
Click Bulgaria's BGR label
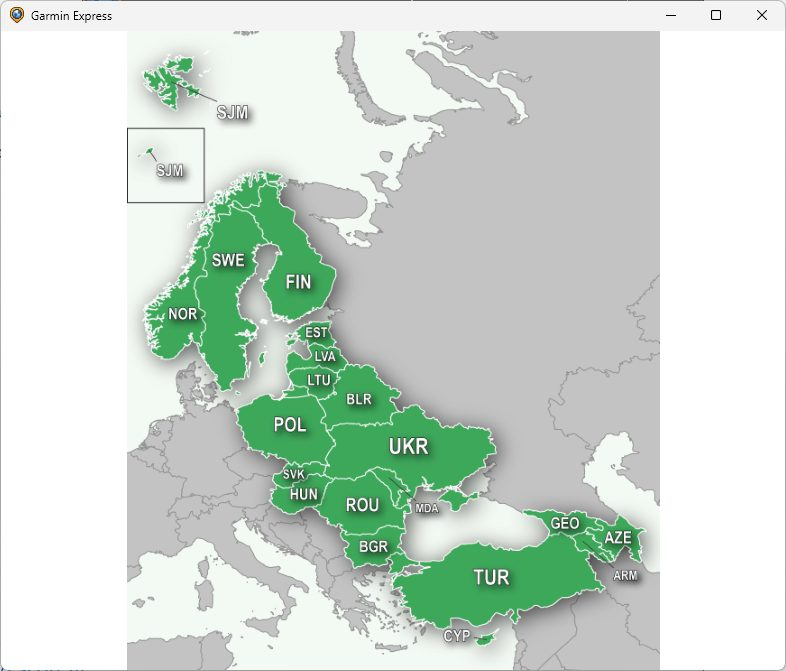(373, 547)
